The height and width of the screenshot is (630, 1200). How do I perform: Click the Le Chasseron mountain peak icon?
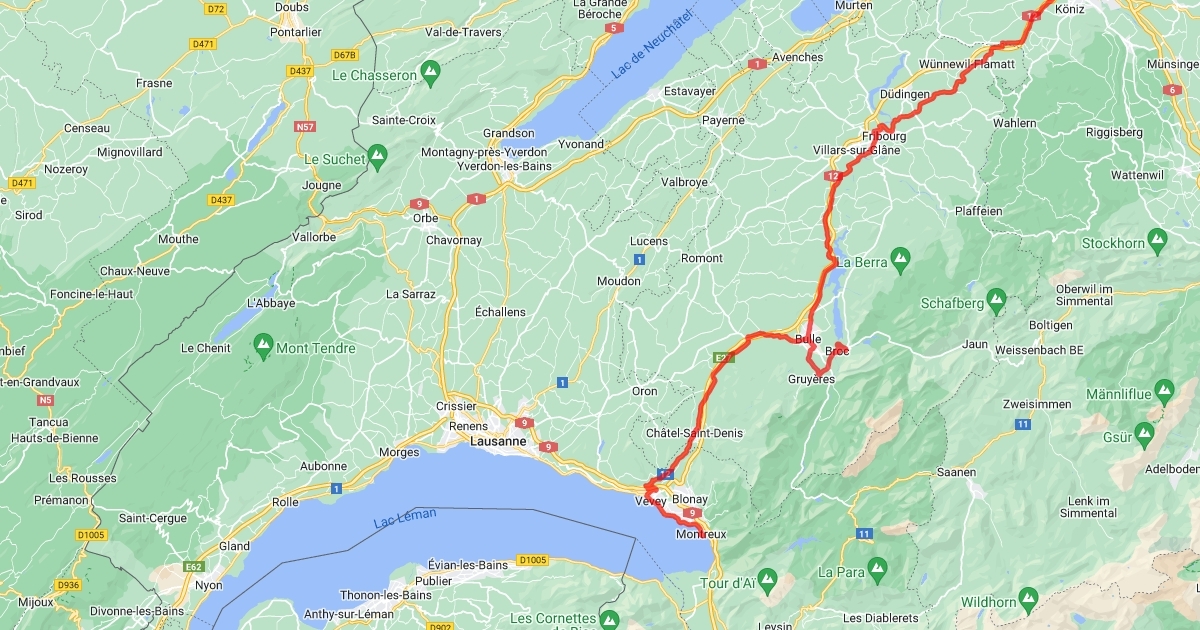click(x=430, y=72)
